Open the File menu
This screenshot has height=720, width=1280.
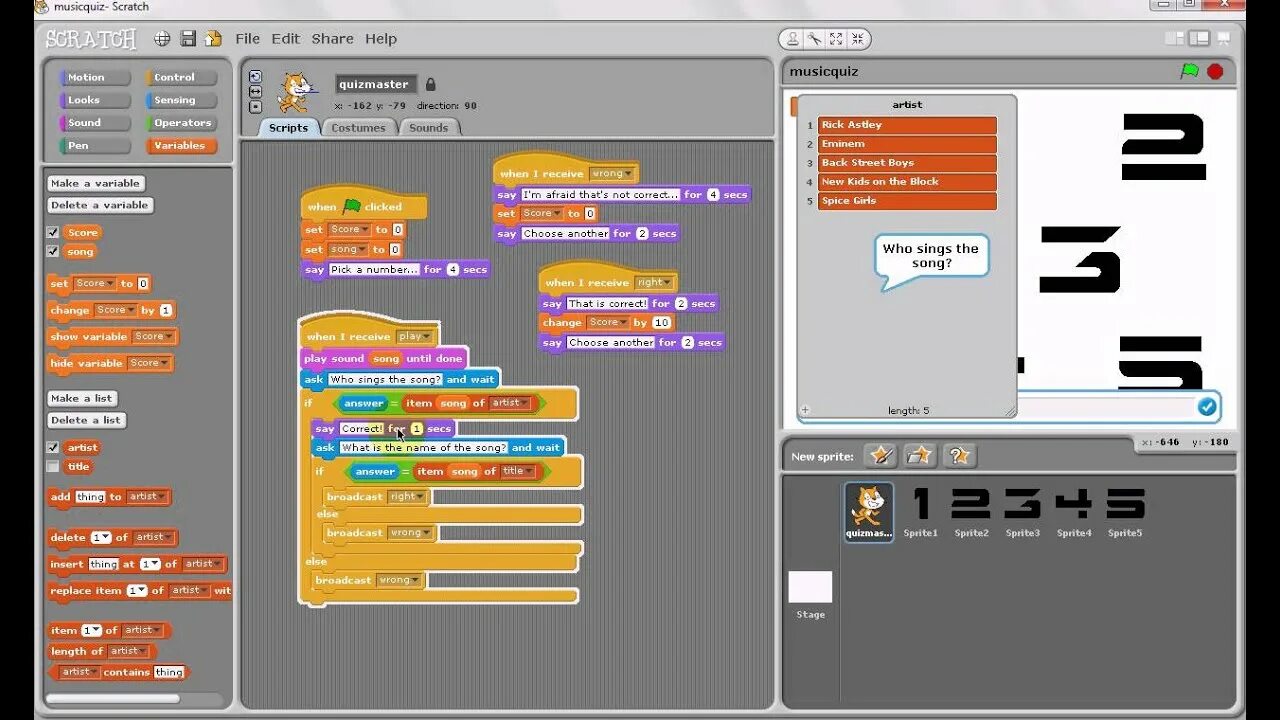coord(247,39)
